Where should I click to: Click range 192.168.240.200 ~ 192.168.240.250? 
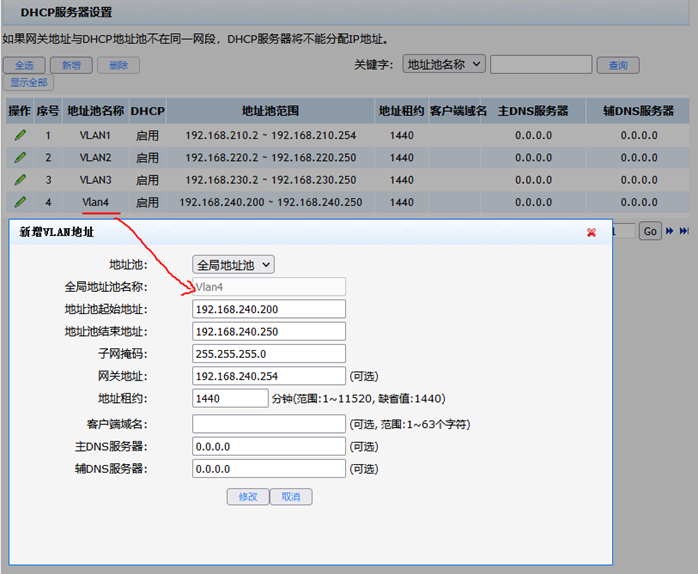coord(271,202)
